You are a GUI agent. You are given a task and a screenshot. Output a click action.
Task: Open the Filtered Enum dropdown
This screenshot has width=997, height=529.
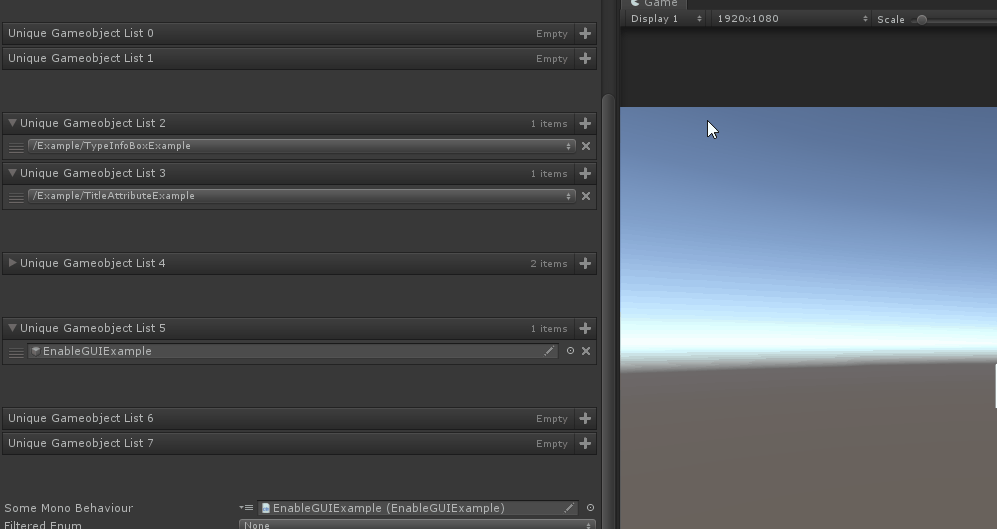417,525
